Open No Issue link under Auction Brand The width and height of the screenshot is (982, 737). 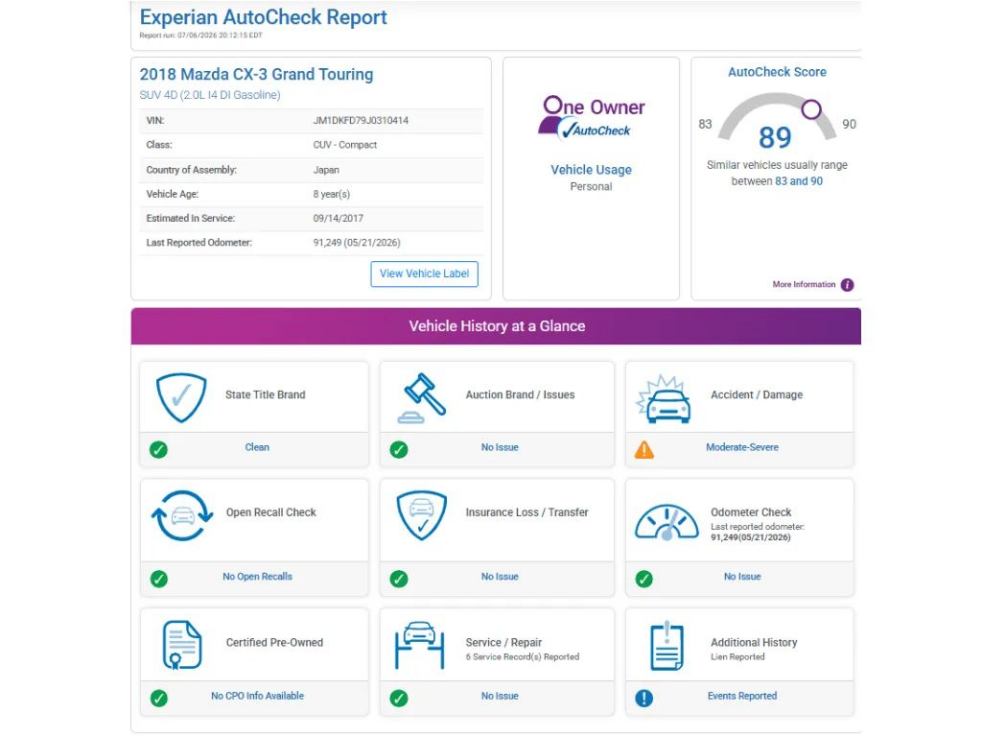pyautogui.click(x=500, y=447)
